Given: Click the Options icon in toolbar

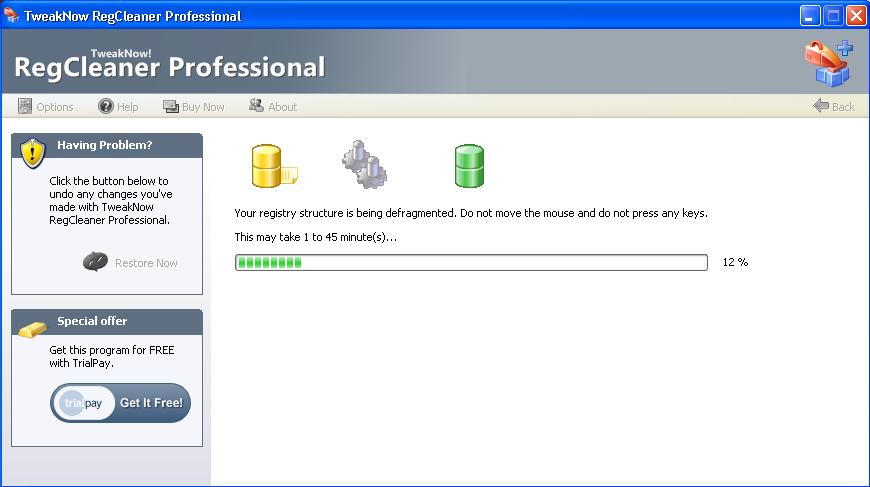Looking at the screenshot, I should tap(25, 106).
